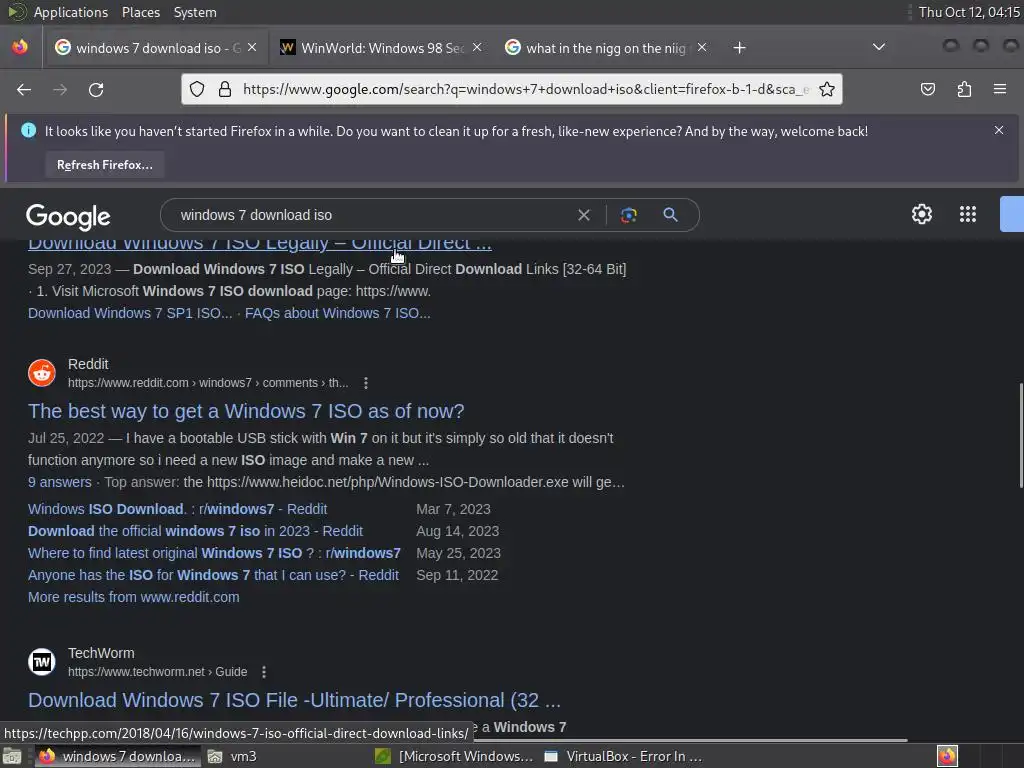Open more options for the TechWorm result
Viewport: 1024px width, 768px height.
[x=264, y=672]
